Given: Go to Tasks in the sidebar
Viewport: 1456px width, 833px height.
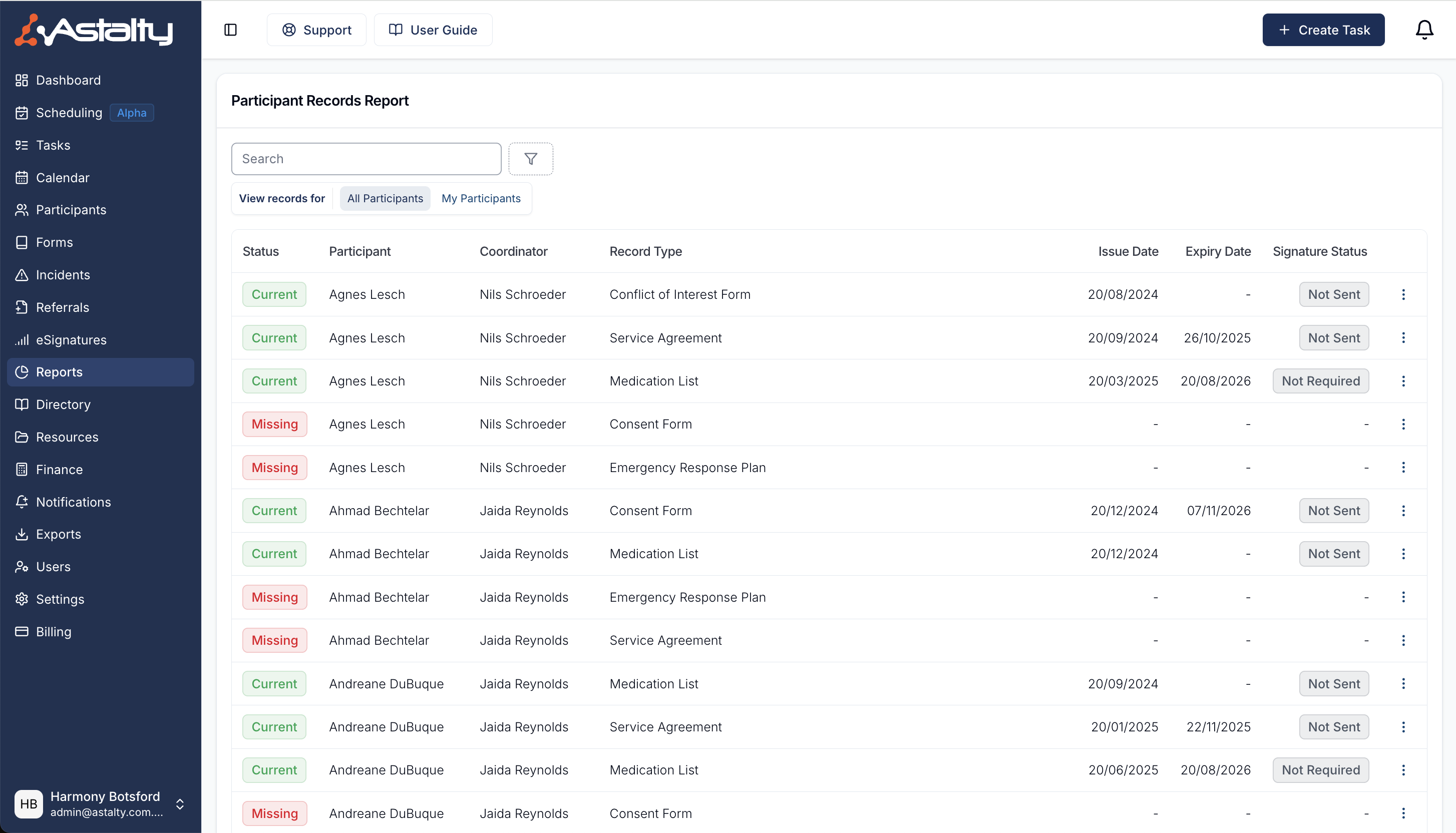Looking at the screenshot, I should coord(100,145).
